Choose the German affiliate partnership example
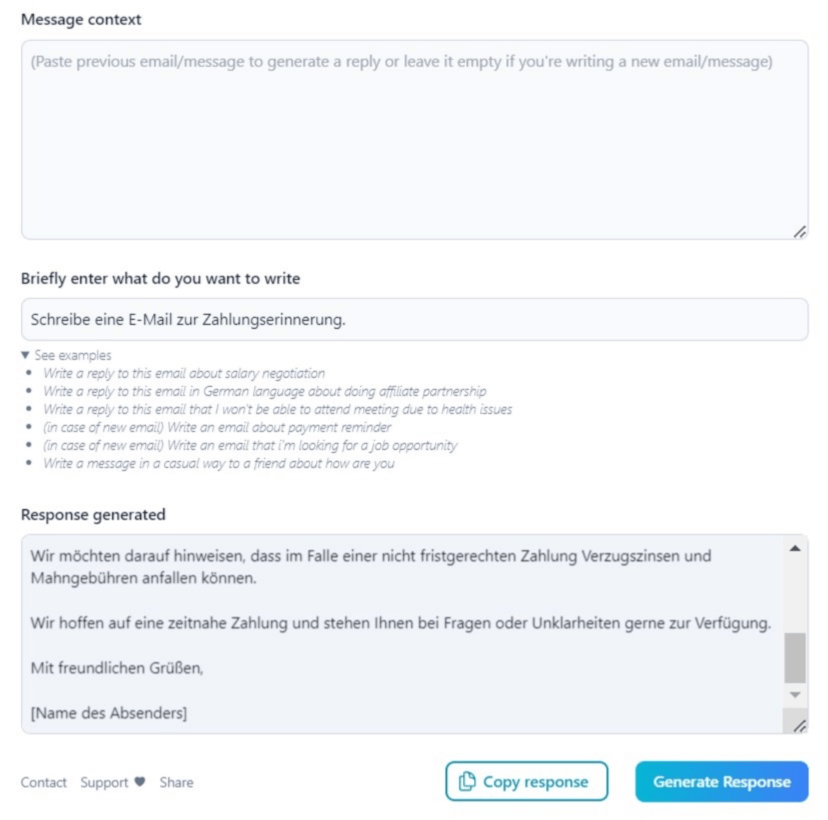The height and width of the screenshot is (820, 828). [x=264, y=391]
